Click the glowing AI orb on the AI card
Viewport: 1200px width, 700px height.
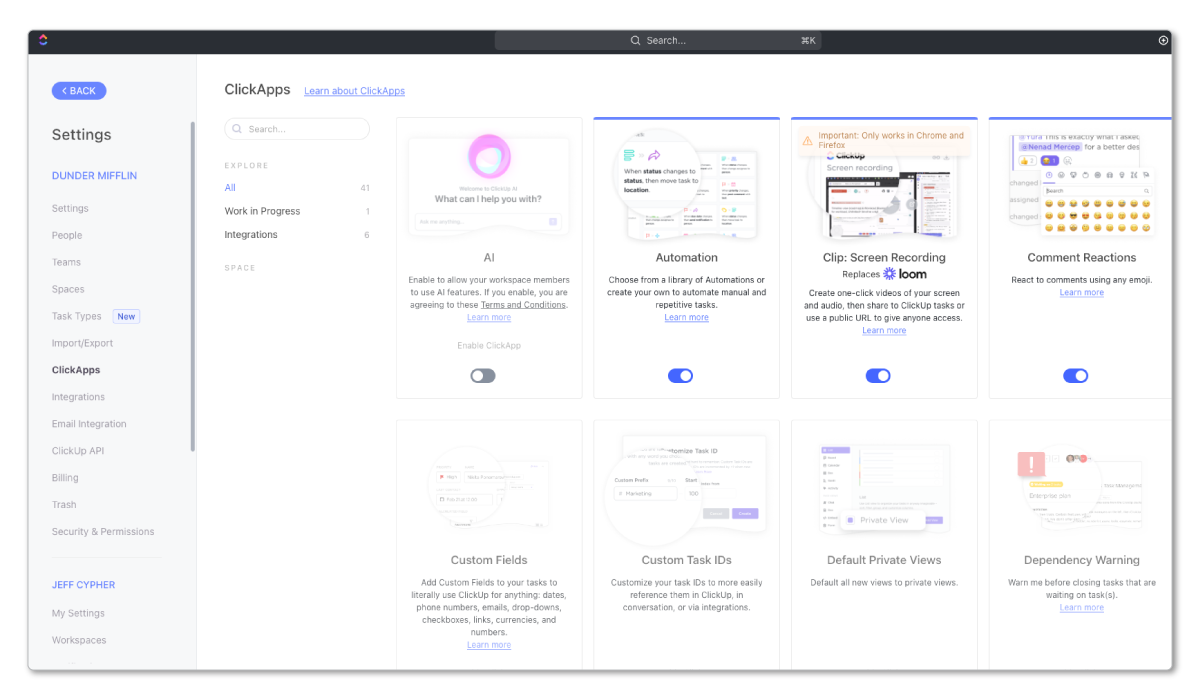(488, 158)
